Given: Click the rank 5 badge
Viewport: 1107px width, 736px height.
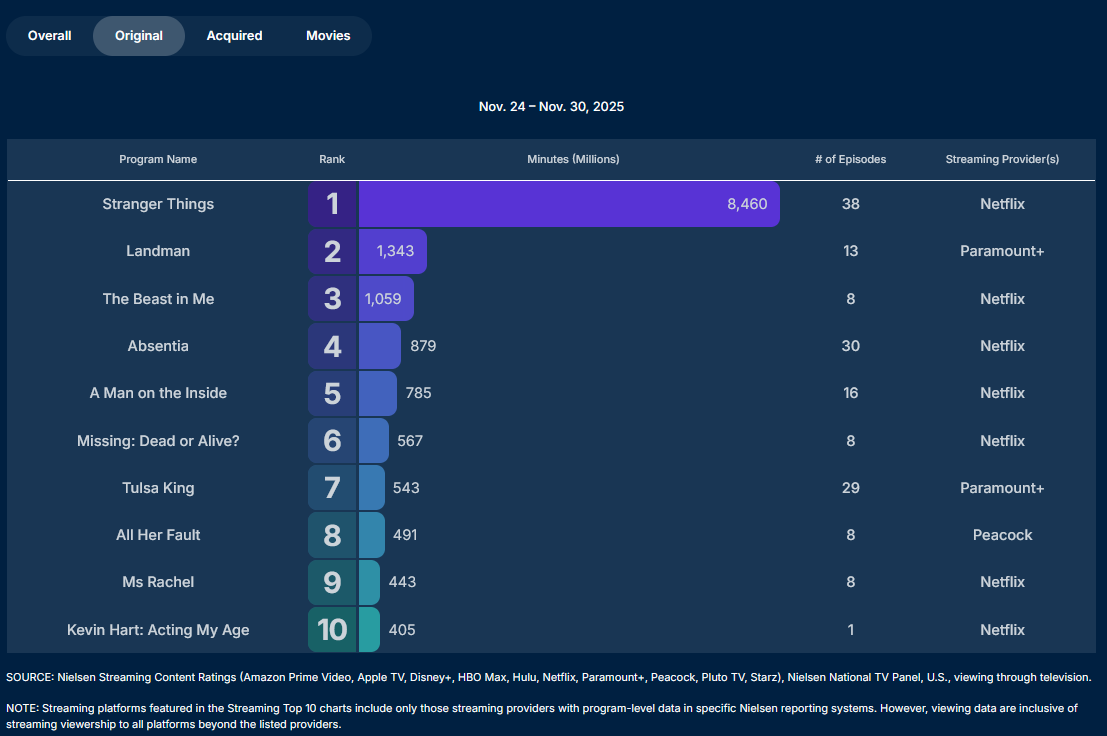Looking at the screenshot, I should [333, 393].
